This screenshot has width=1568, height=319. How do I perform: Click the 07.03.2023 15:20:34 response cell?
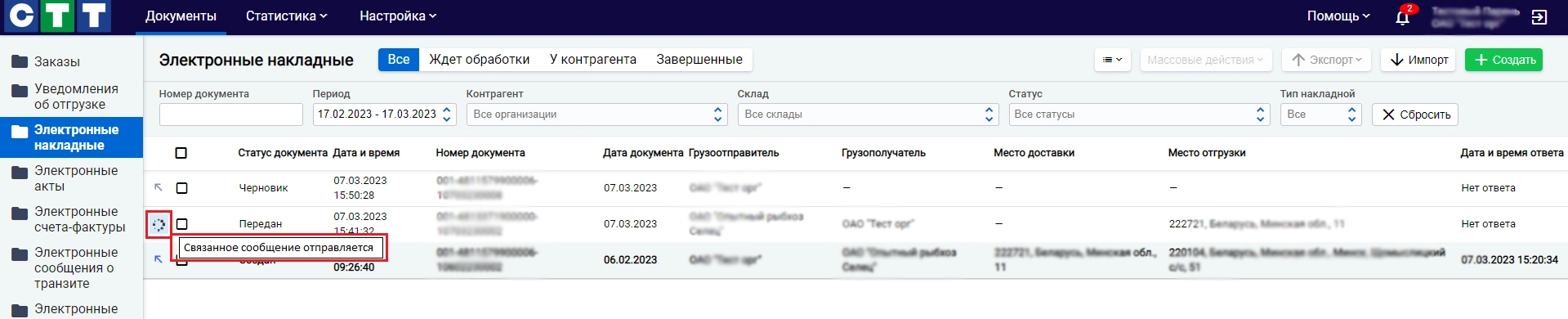[x=1509, y=260]
